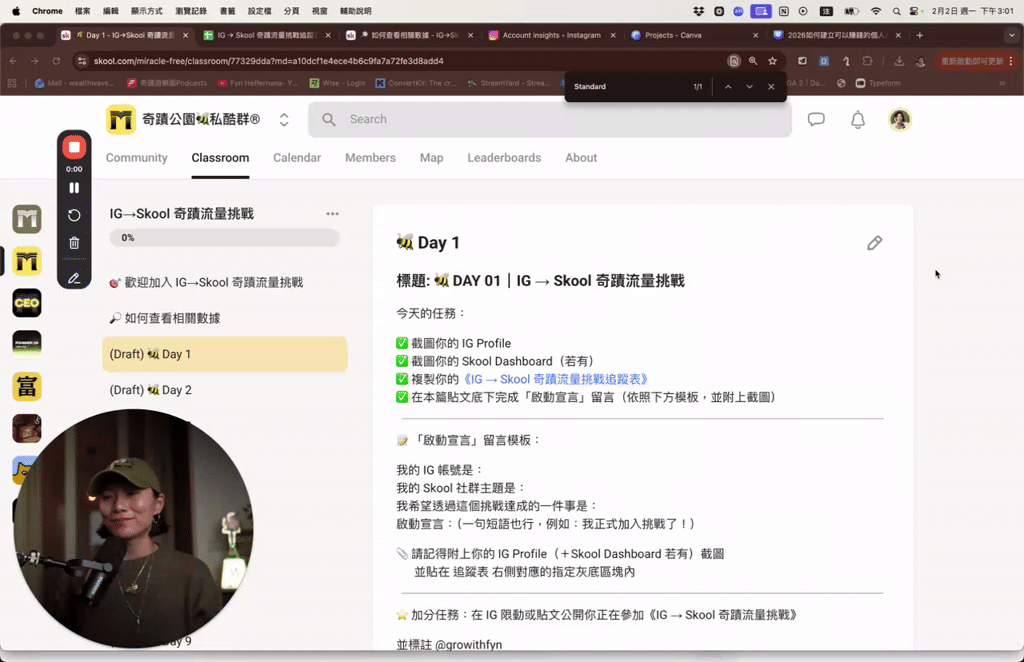Open the Community tab
Image resolution: width=1024 pixels, height=662 pixels.
coord(136,158)
